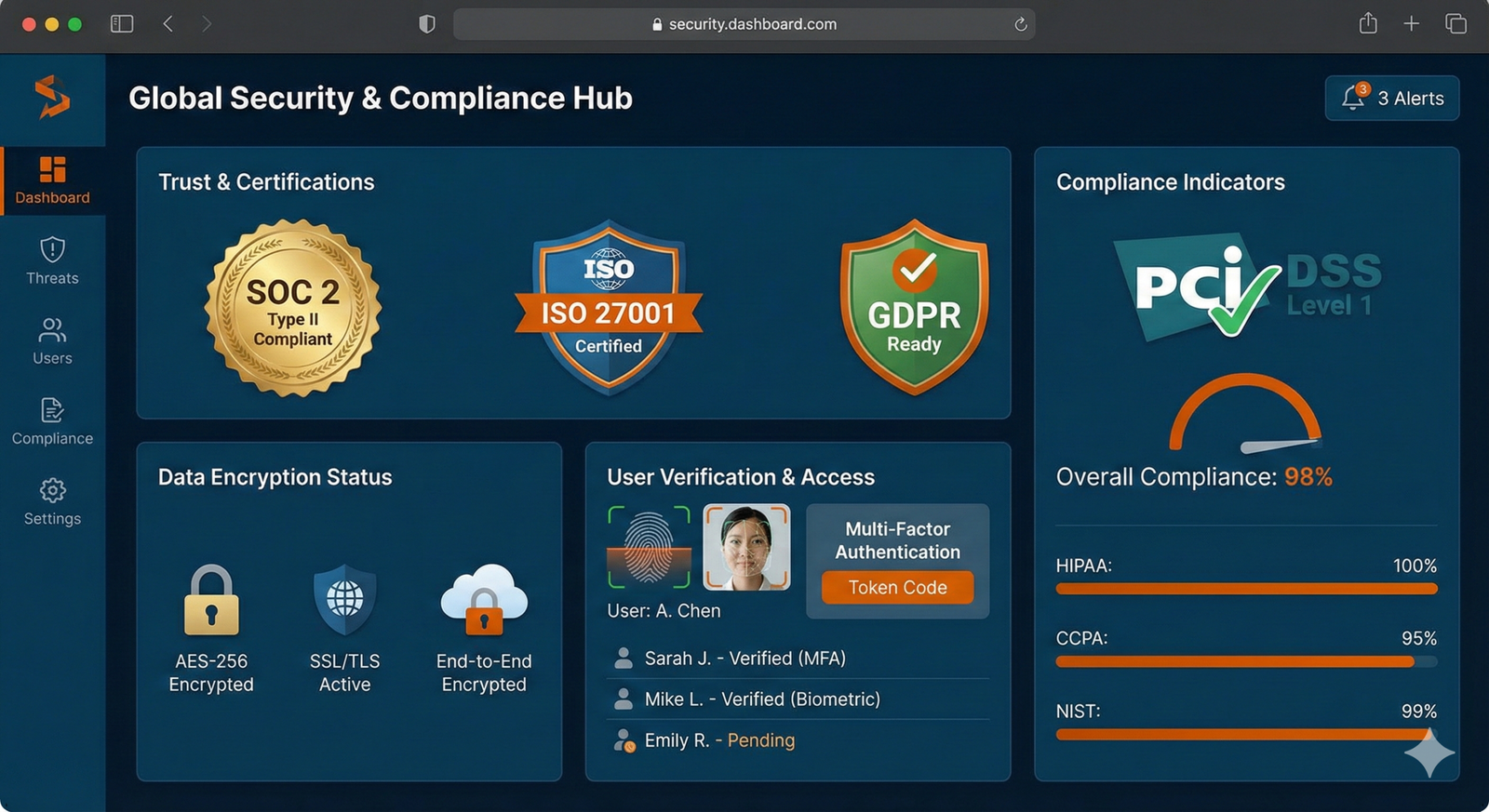Select the SSL/TLS globe shield icon
This screenshot has width=1489, height=812.
(x=344, y=601)
